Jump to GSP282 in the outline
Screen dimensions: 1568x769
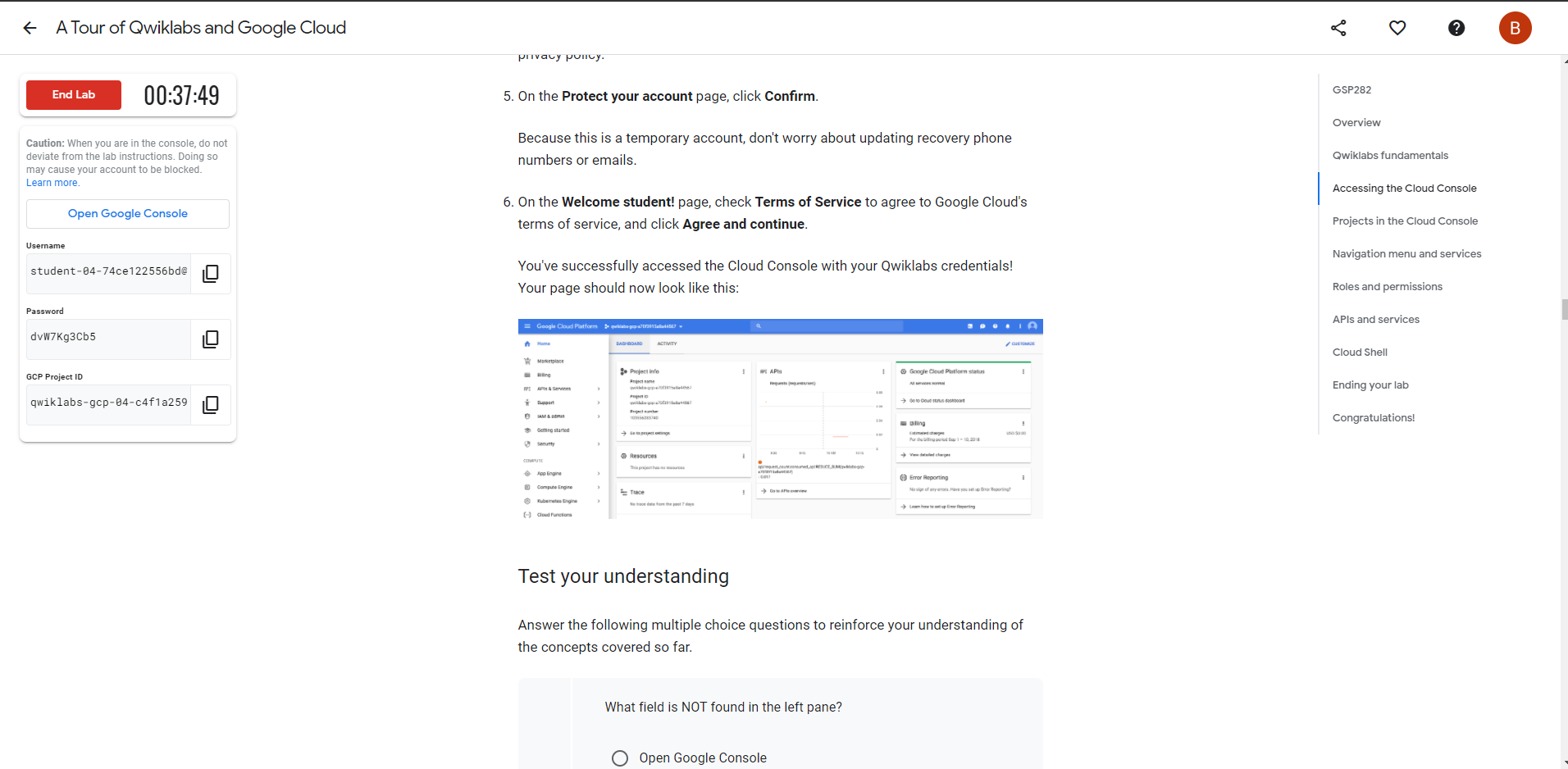[x=1351, y=90]
